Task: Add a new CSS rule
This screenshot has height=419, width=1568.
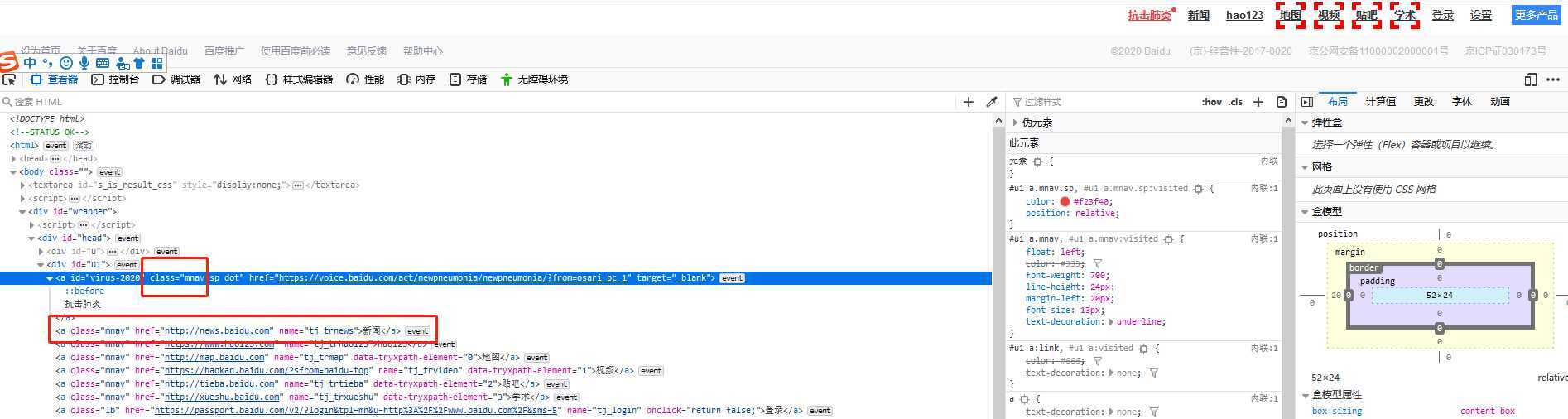Action: click(x=1258, y=102)
